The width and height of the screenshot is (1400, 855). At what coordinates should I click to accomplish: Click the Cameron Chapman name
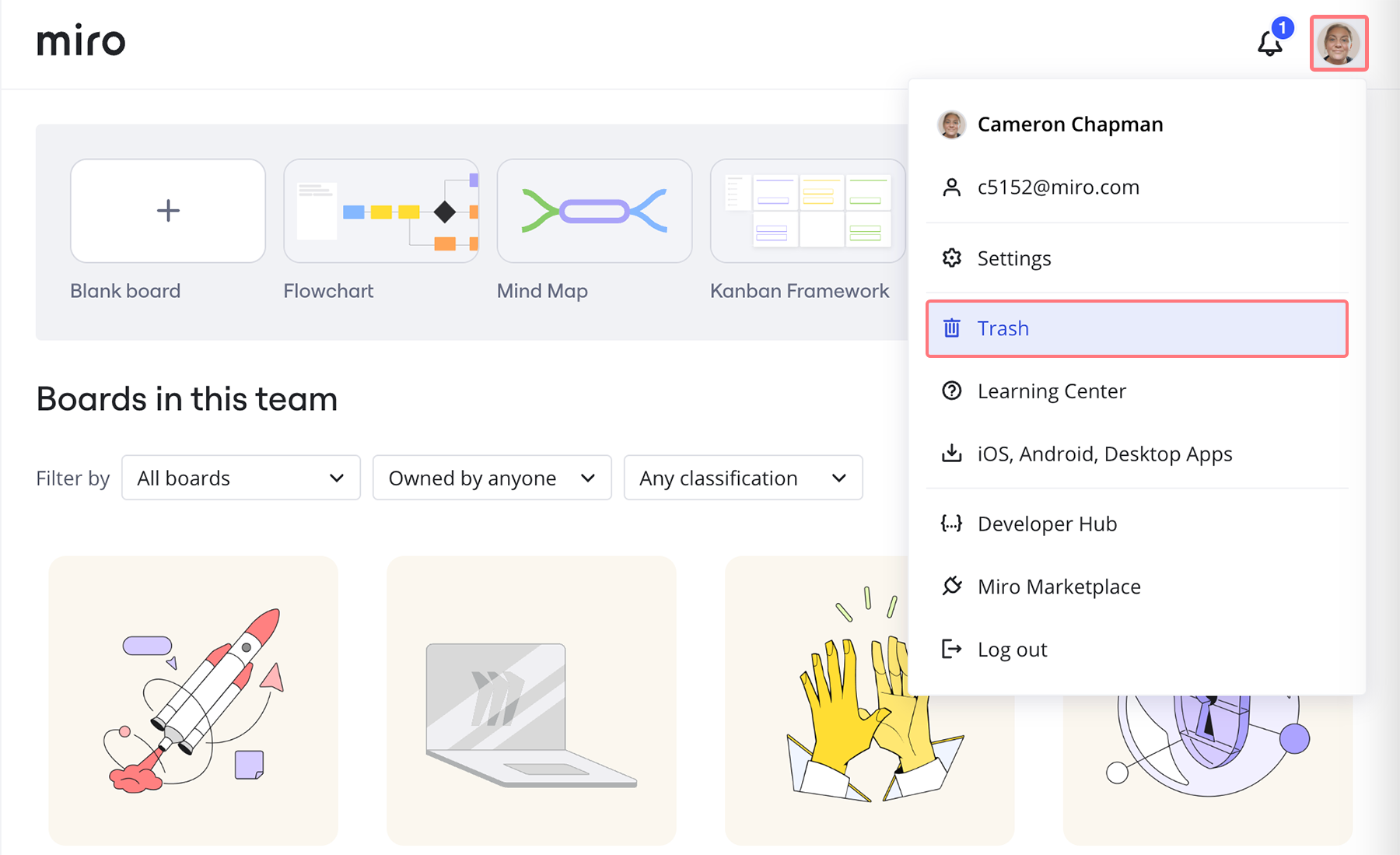(x=1070, y=124)
